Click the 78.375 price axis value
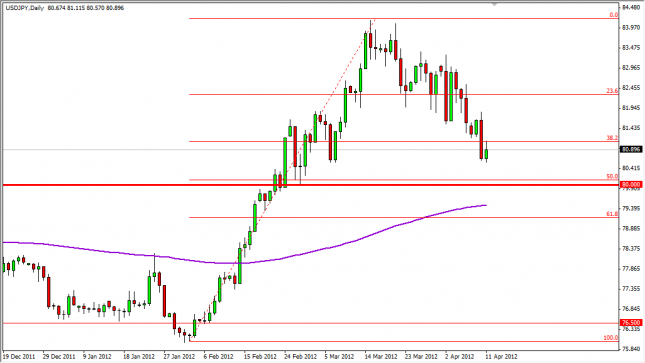The width and height of the screenshot is (645, 363). point(631,248)
